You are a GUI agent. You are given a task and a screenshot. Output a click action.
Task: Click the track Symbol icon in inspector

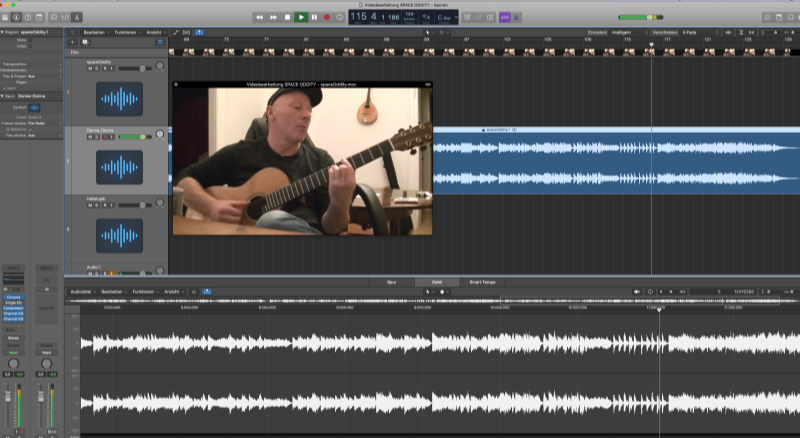[x=34, y=108]
